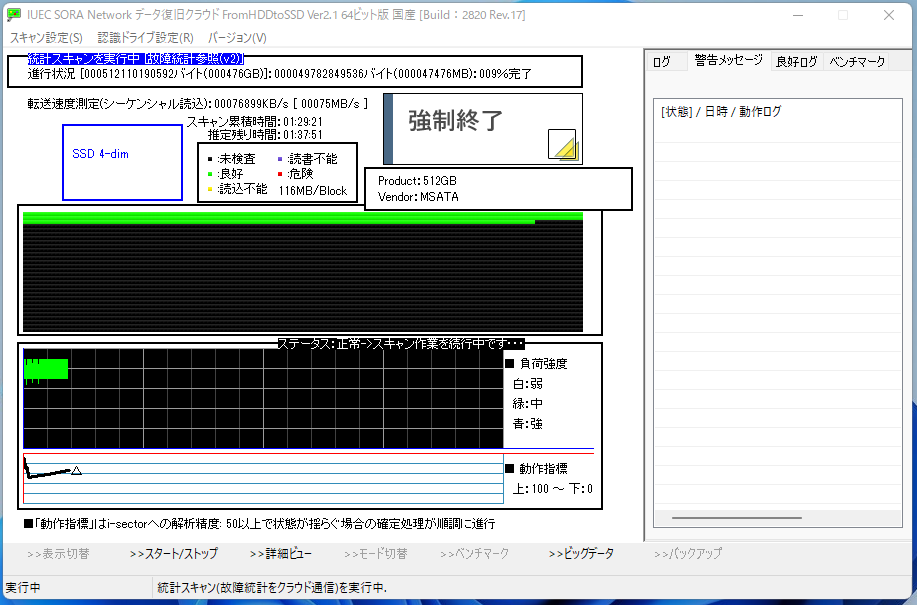Click the 良好 green legend marker
917x605 pixels.
(210, 174)
